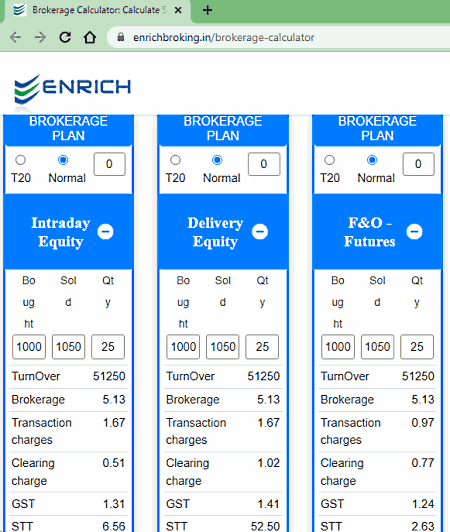This screenshot has height=532, width=450.
Task: Click Intraday Equity GST value 1.31
Action: coord(114,504)
